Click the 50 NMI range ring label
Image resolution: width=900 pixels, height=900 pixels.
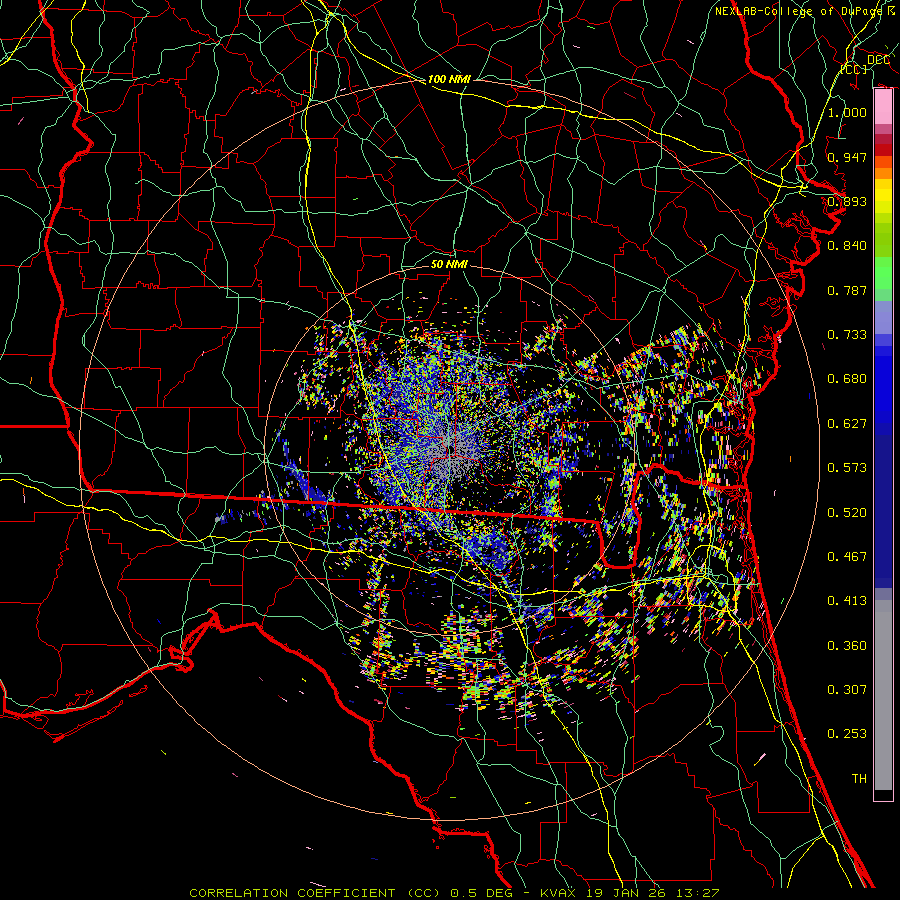449,264
